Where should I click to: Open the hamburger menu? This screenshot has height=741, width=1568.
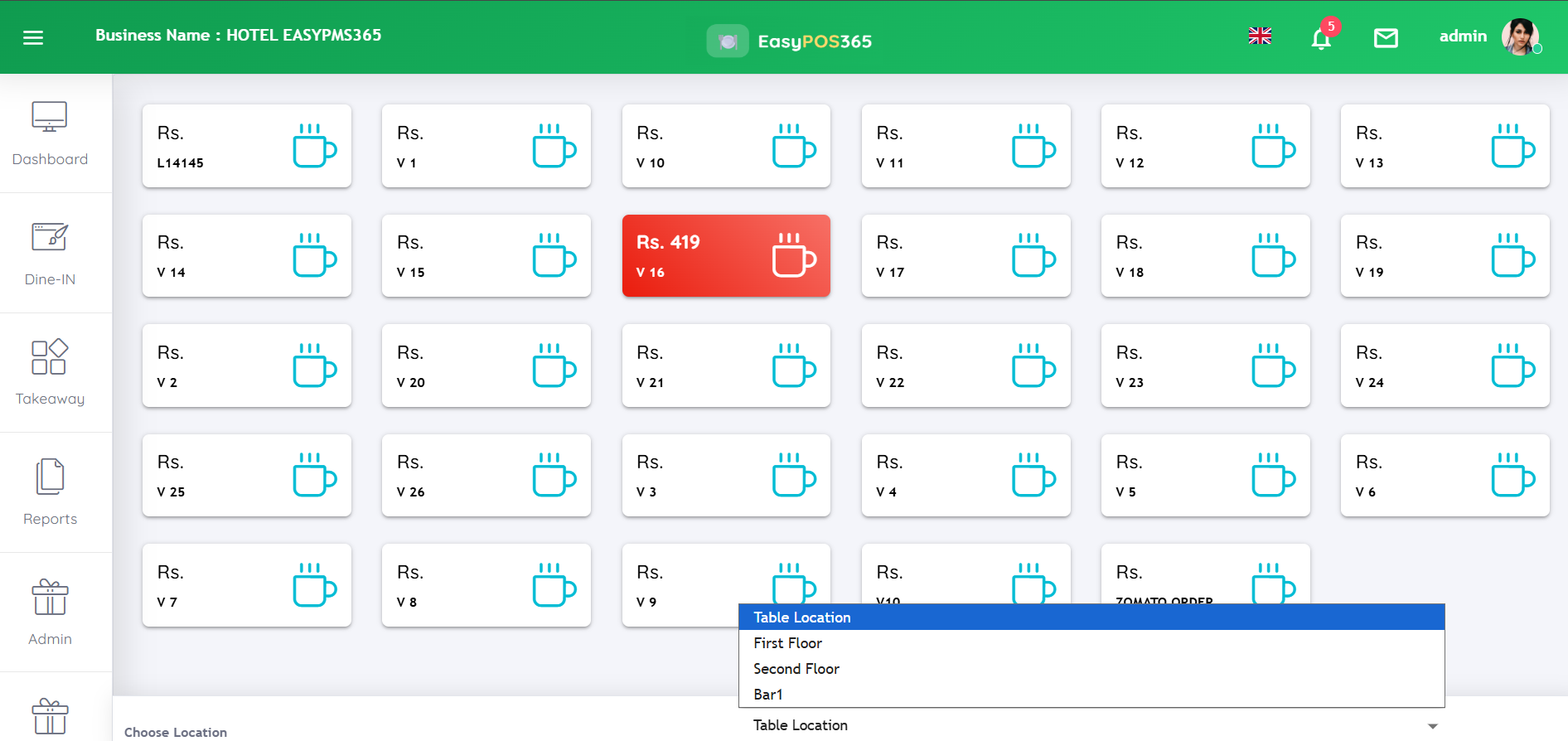tap(33, 37)
